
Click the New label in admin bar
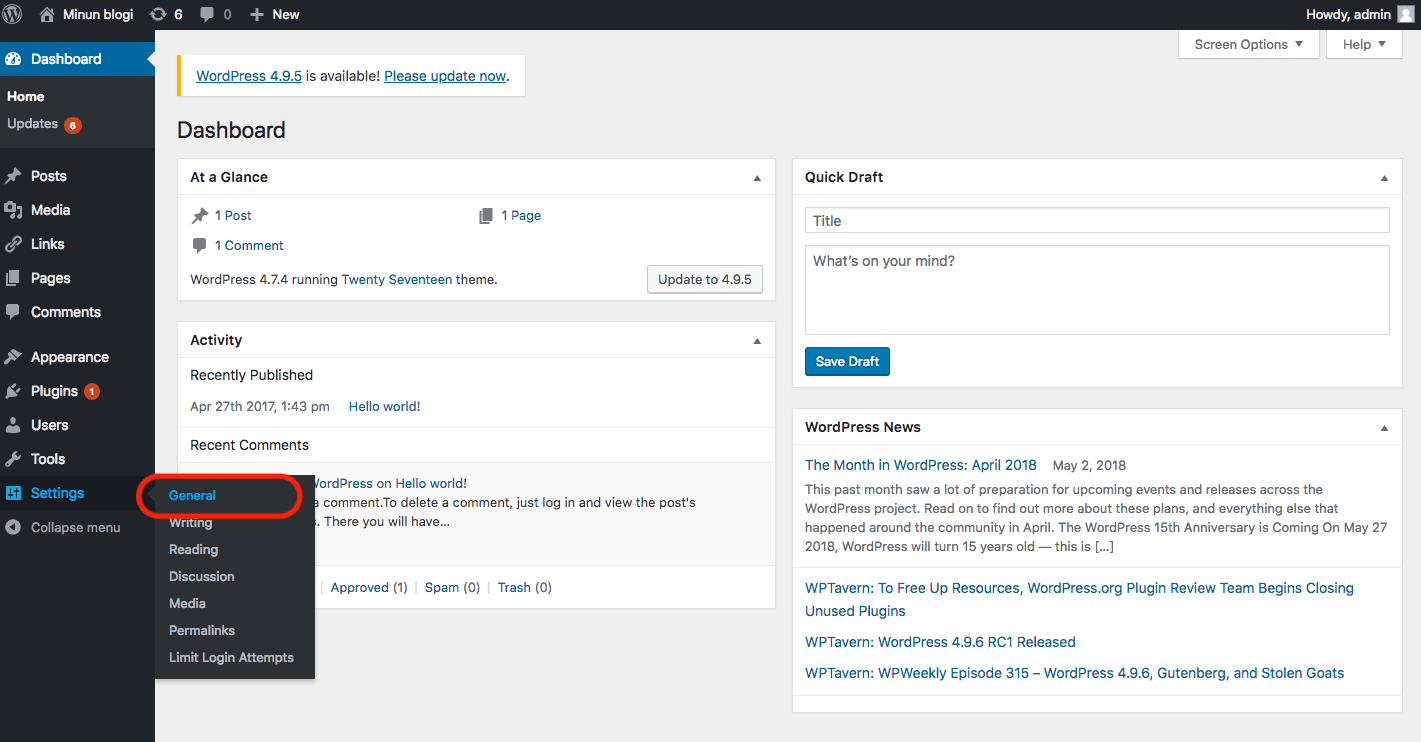[x=286, y=14]
